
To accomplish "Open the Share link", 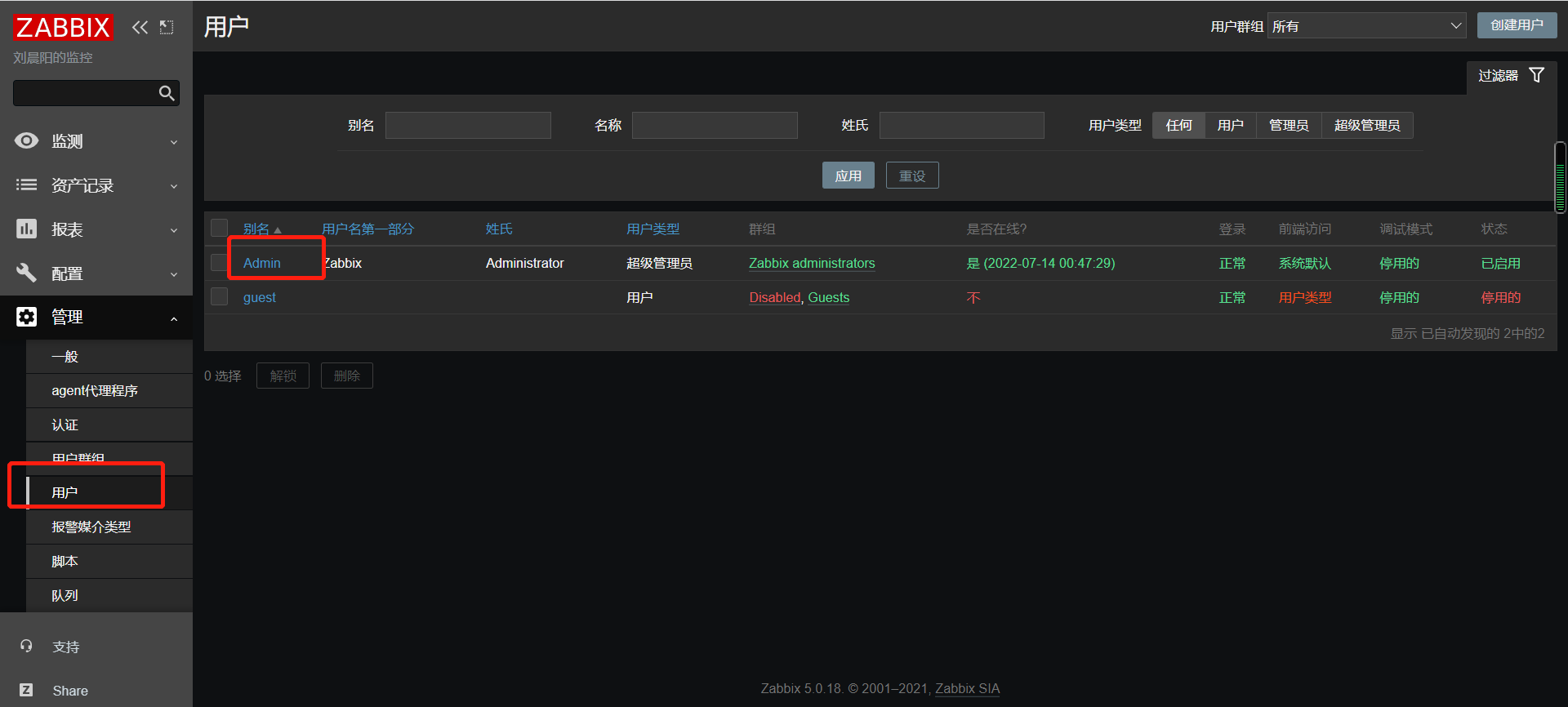I will pyautogui.click(x=70, y=691).
